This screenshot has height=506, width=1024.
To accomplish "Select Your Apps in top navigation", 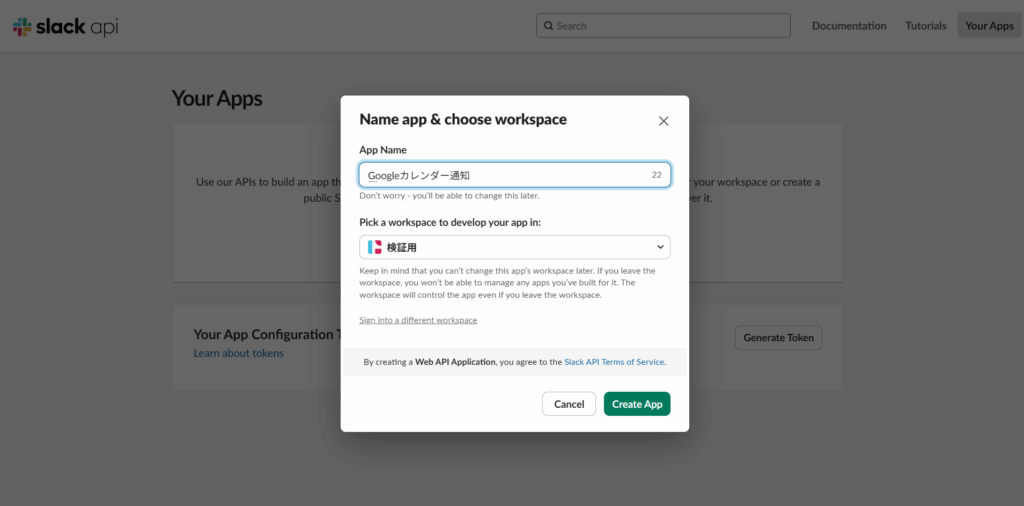I will (989, 26).
